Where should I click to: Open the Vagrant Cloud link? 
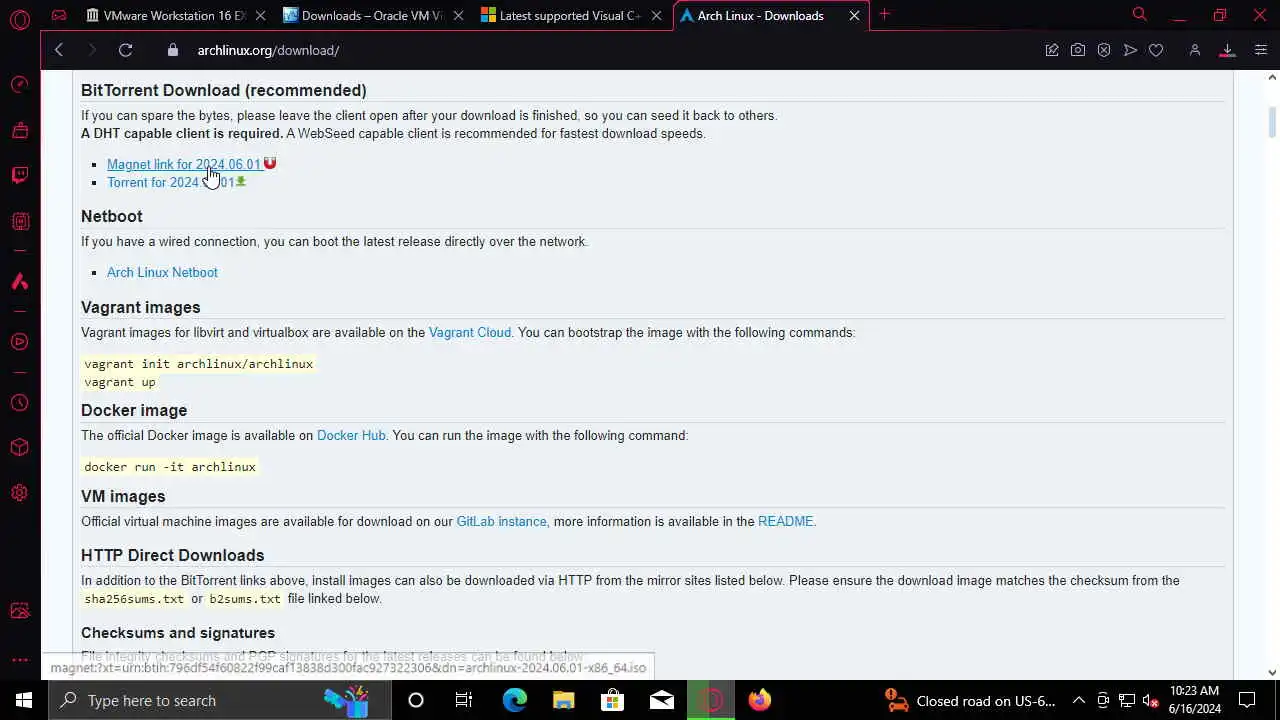point(470,332)
